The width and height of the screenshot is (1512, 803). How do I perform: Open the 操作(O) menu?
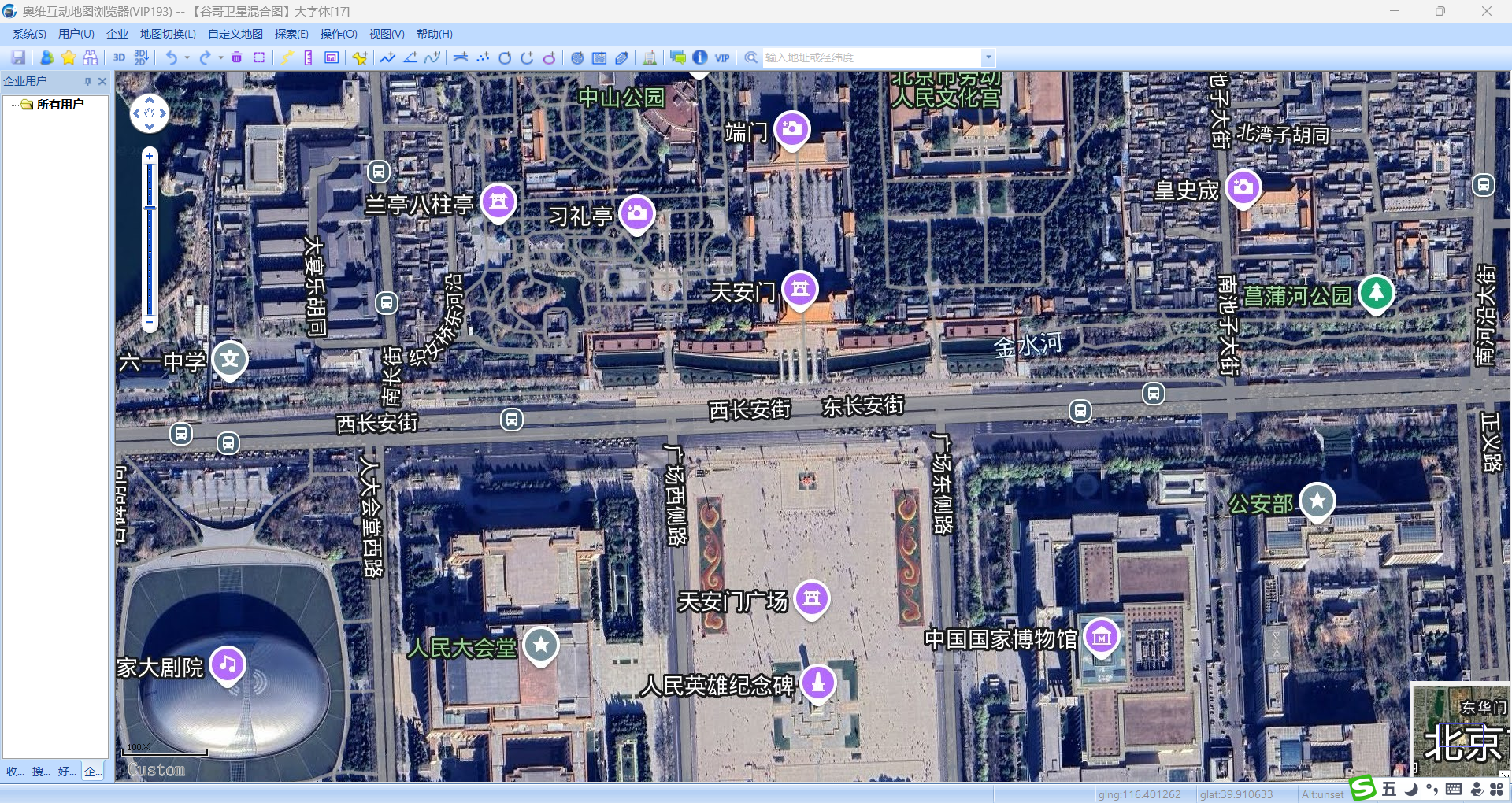tap(338, 34)
